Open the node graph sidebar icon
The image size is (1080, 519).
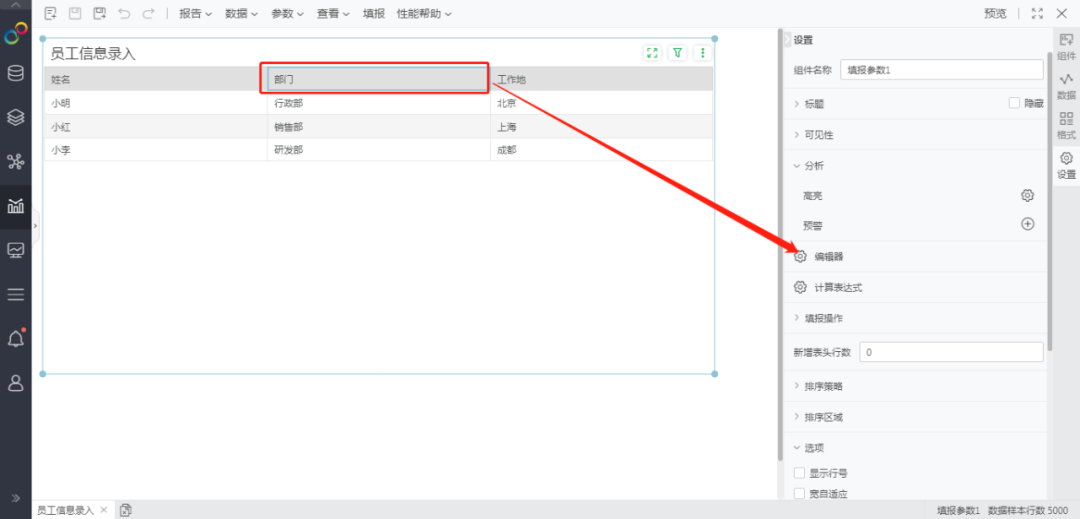click(x=16, y=162)
